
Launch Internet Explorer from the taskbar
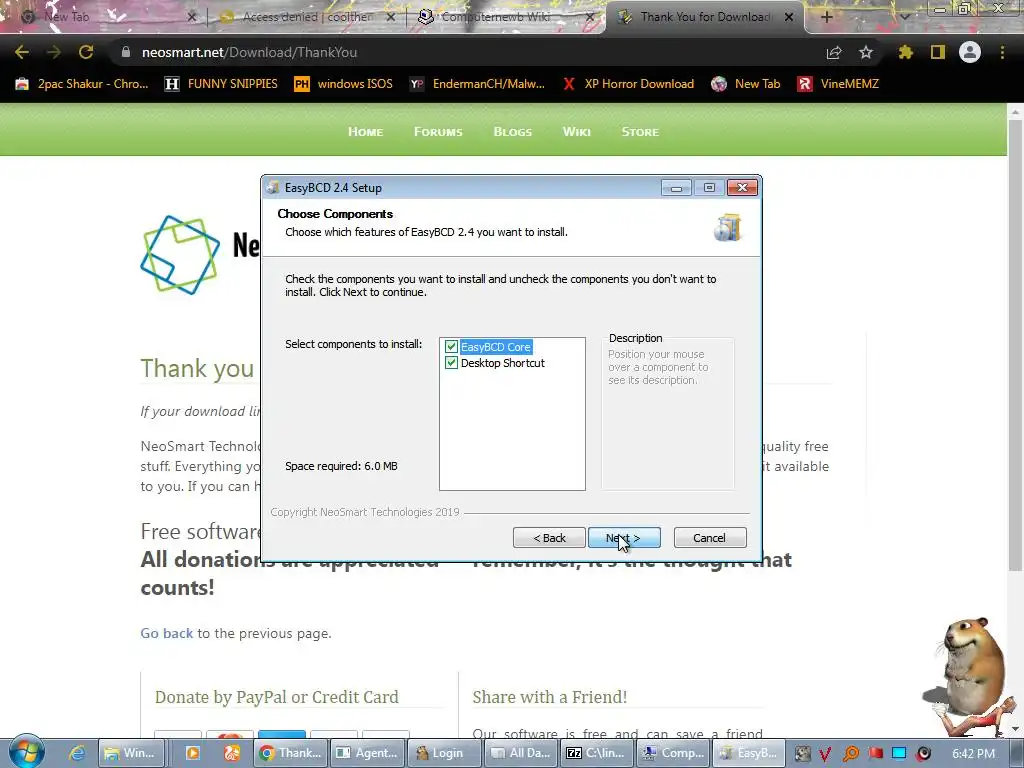77,753
